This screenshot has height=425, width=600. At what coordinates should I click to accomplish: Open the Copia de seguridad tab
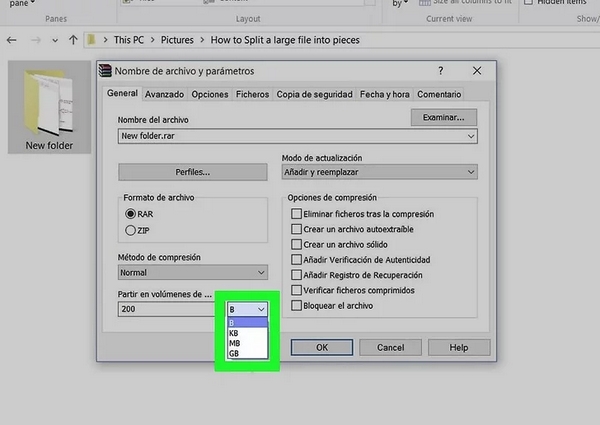(x=314, y=94)
